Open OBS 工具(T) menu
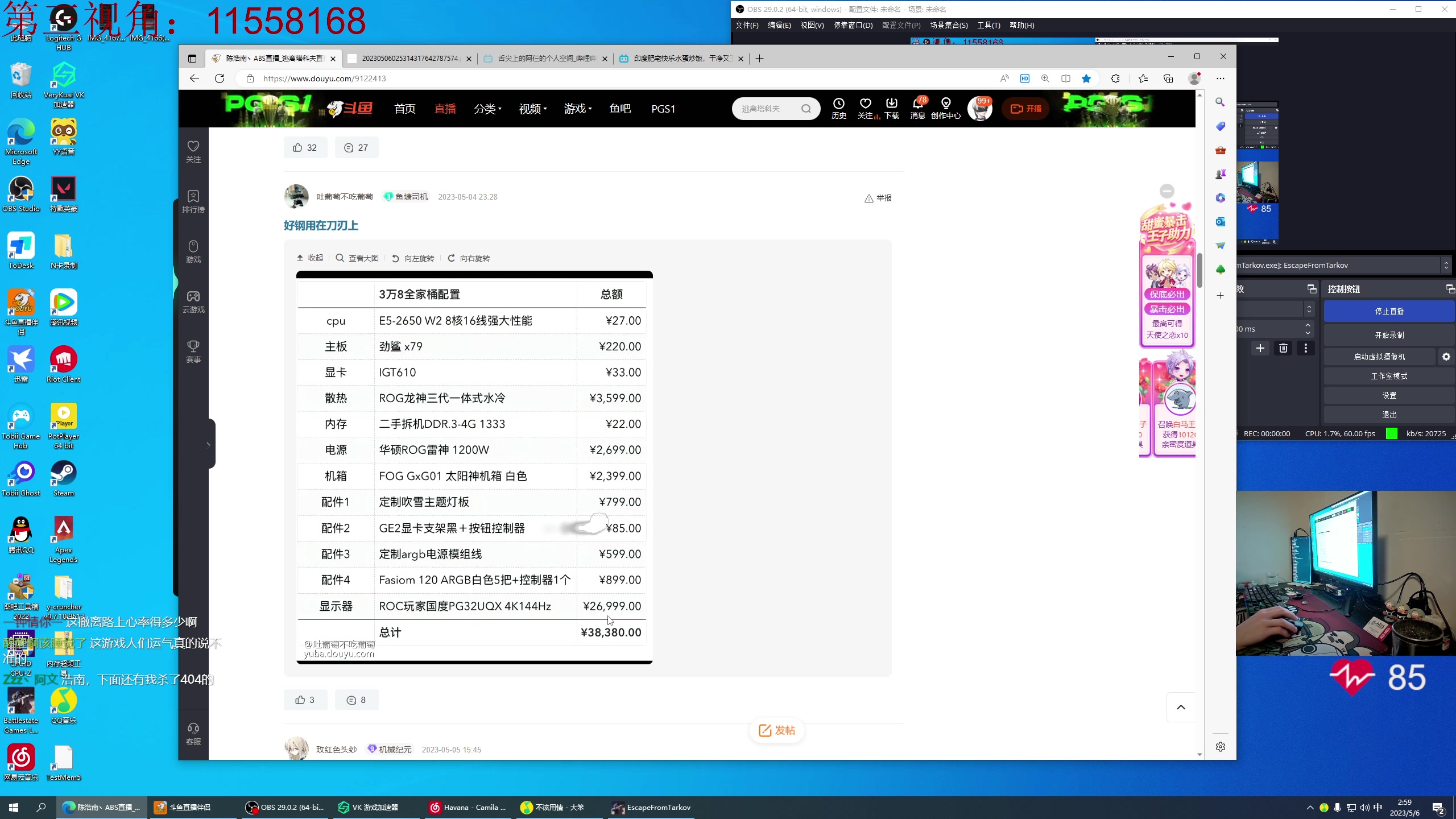This screenshot has width=1456, height=819. (x=988, y=25)
